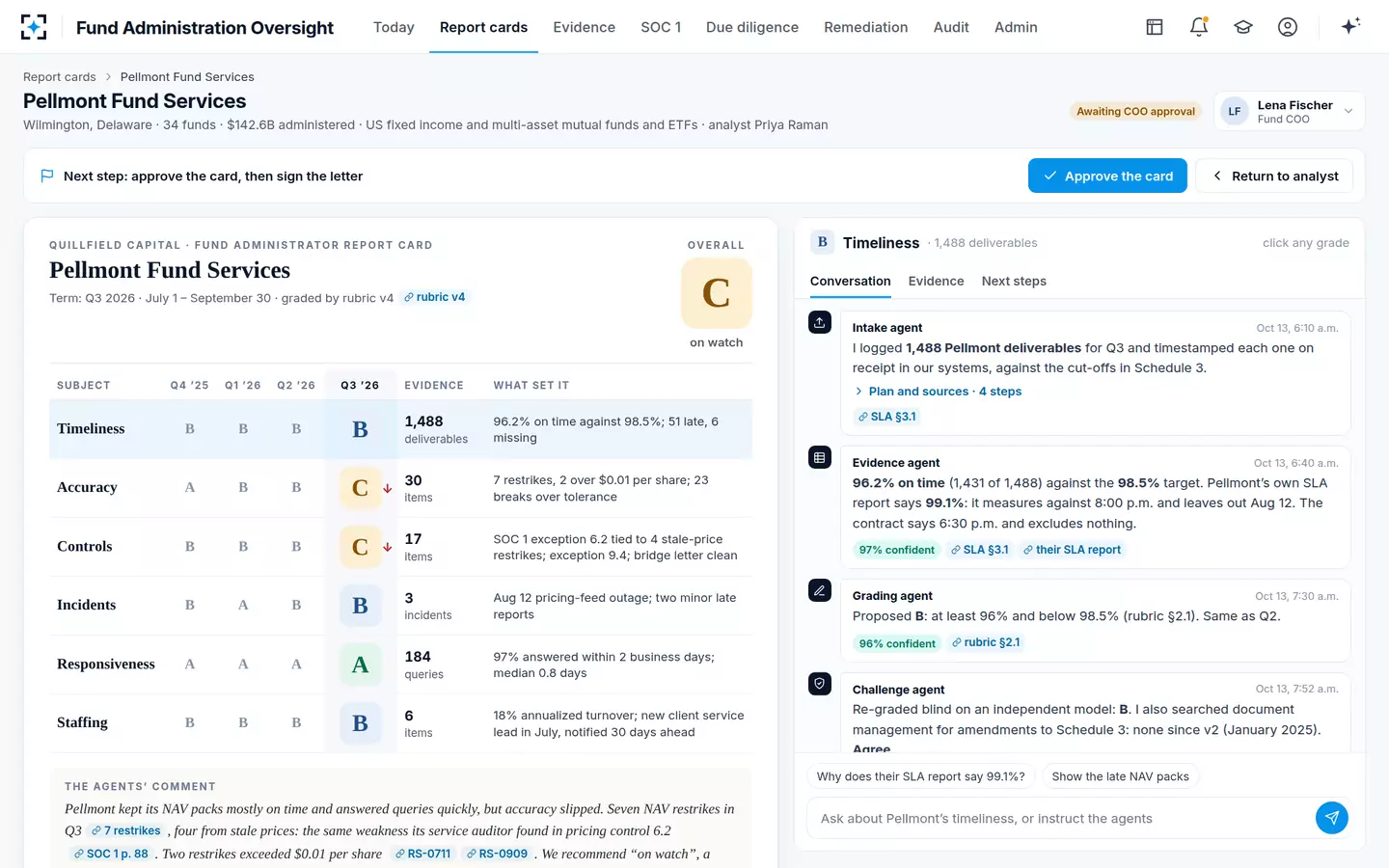Send the message with the paper plane button
The width and height of the screenshot is (1389, 868).
(1332, 818)
